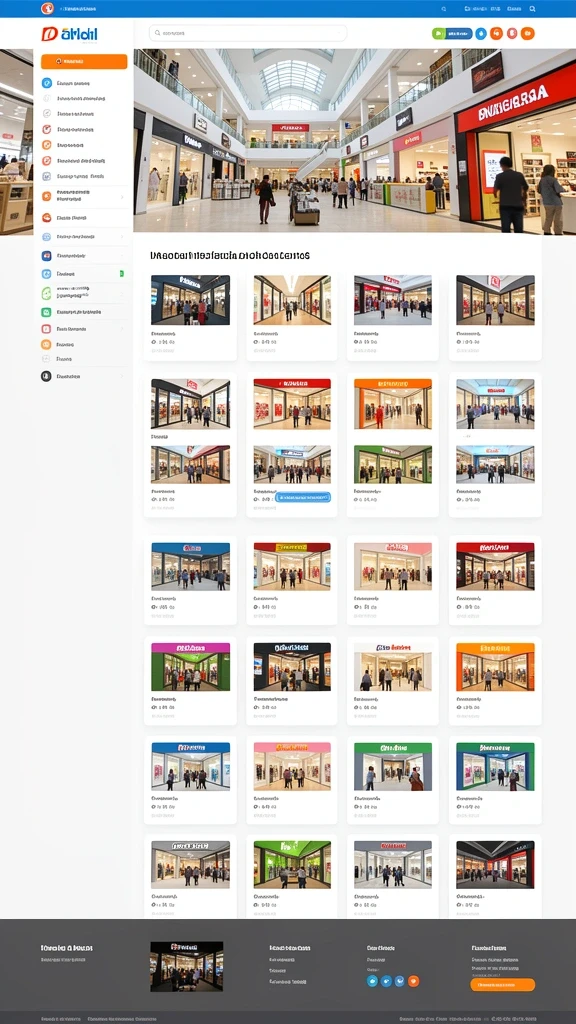
Task: Click the orange button in the footer
Action: [502, 984]
